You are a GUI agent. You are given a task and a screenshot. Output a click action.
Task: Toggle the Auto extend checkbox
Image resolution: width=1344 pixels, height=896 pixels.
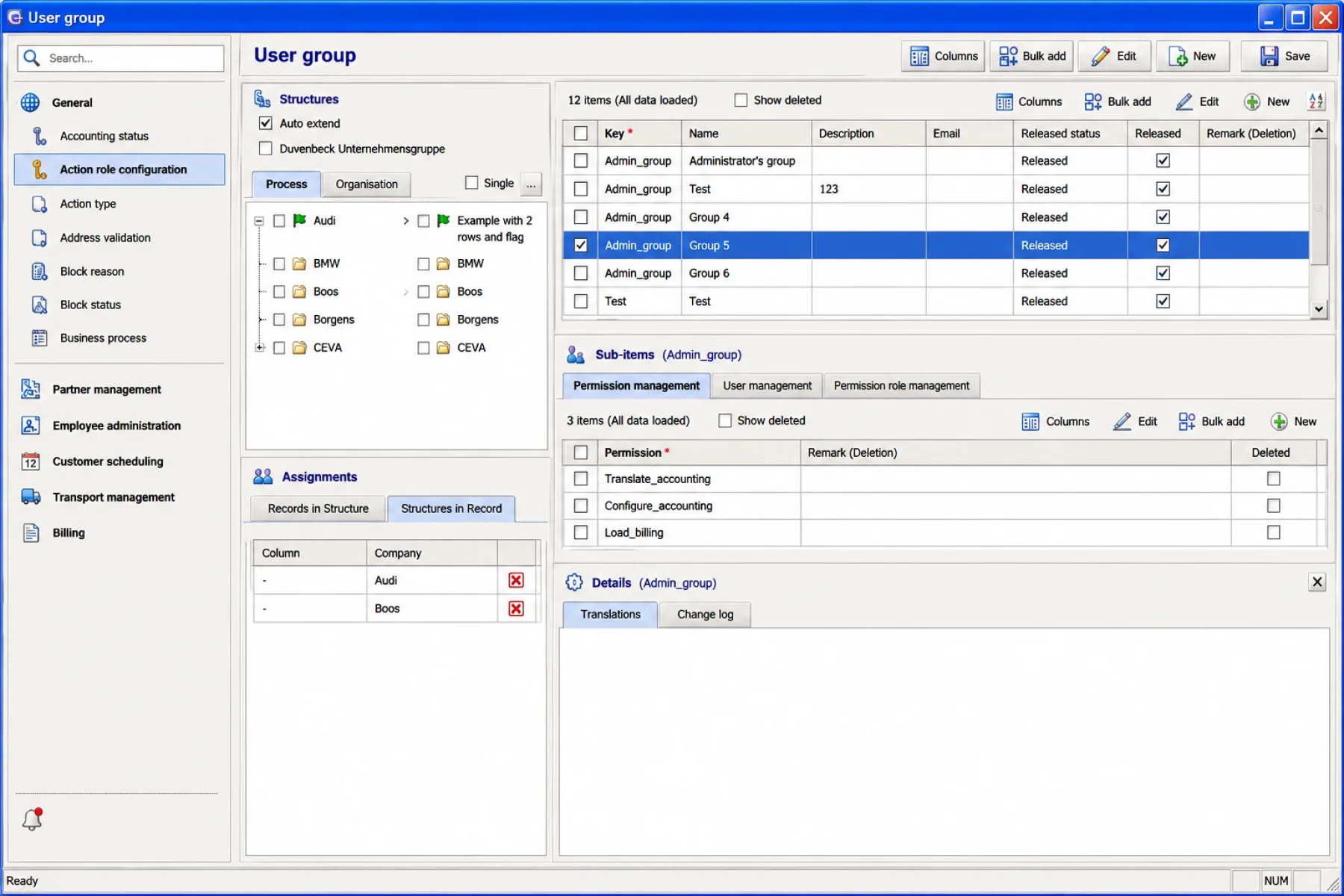pyautogui.click(x=265, y=123)
